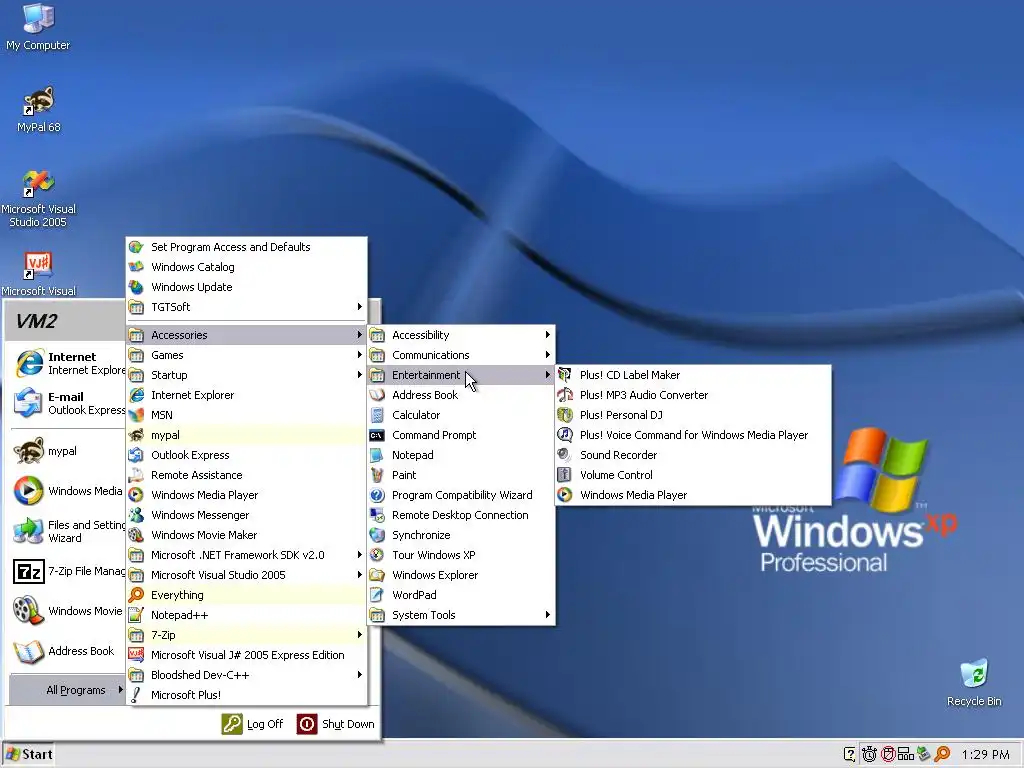Select Set Program Access and Defaults
1024x768 pixels.
(246, 247)
